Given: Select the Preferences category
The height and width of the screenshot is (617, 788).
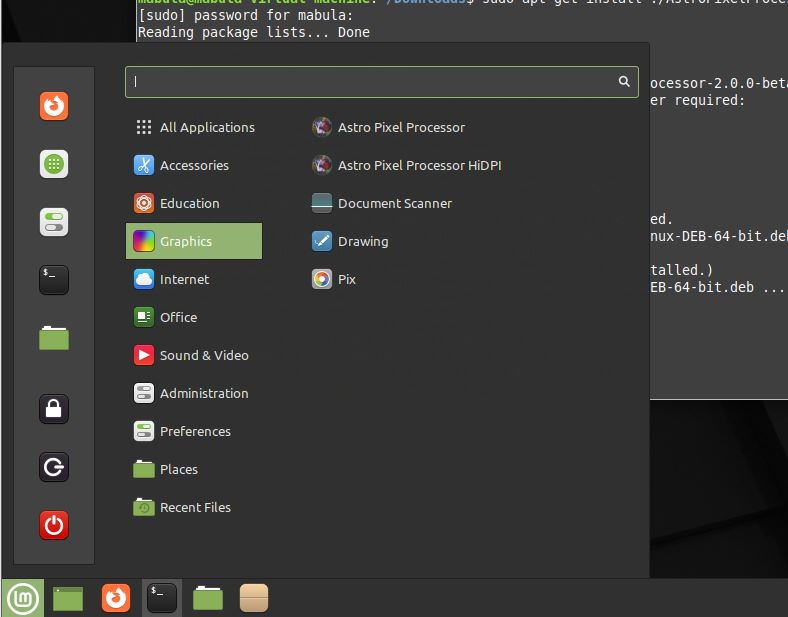Looking at the screenshot, I should point(194,431).
